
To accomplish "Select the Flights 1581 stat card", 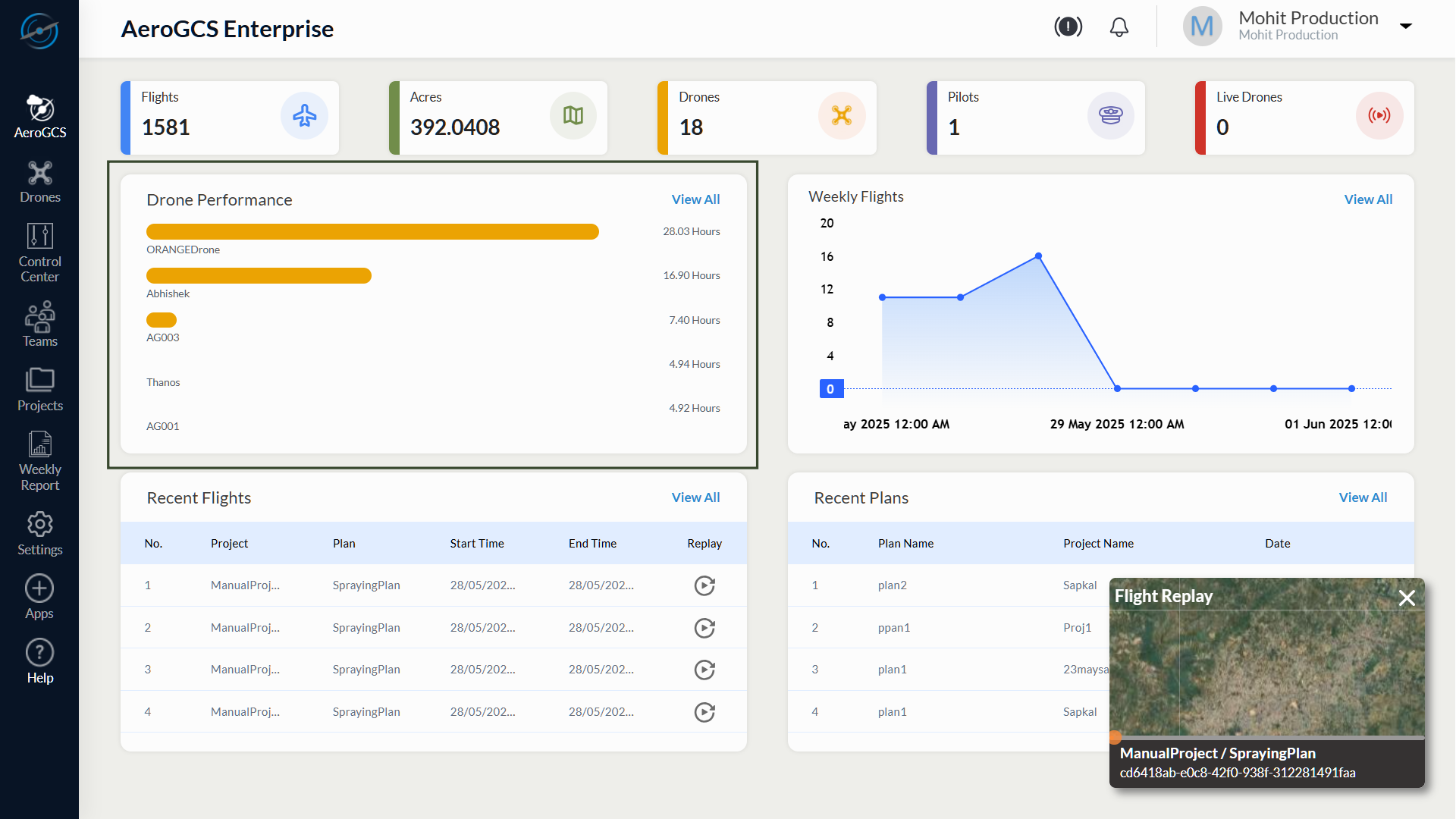I will click(230, 118).
